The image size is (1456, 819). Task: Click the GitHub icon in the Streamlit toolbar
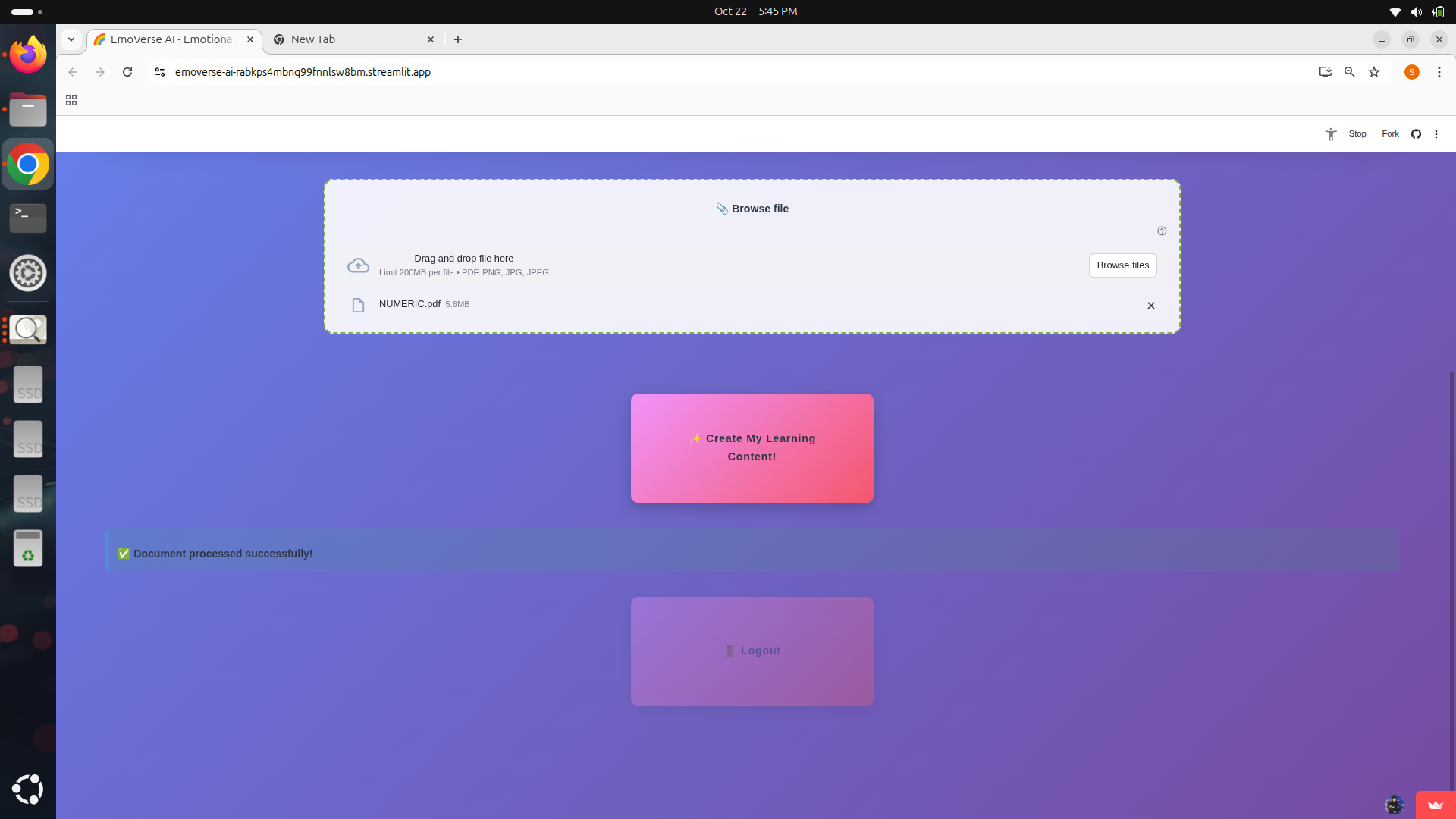(x=1416, y=134)
